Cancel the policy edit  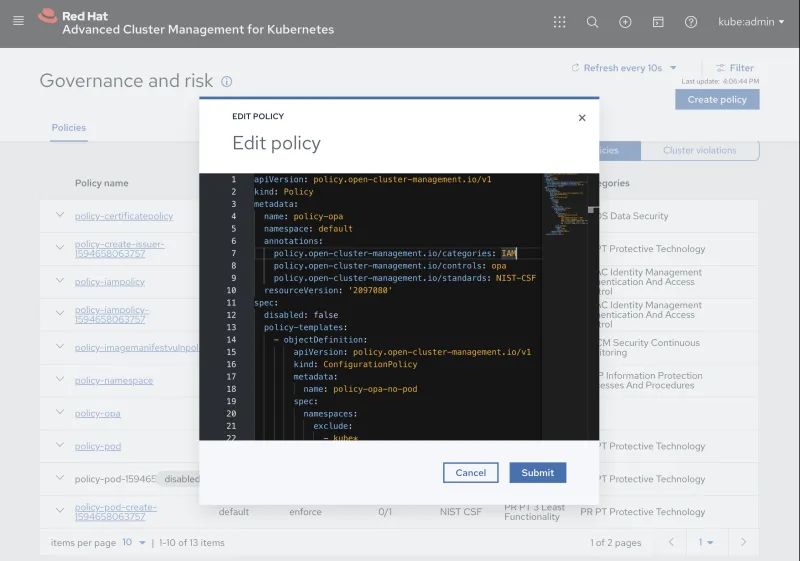point(470,473)
